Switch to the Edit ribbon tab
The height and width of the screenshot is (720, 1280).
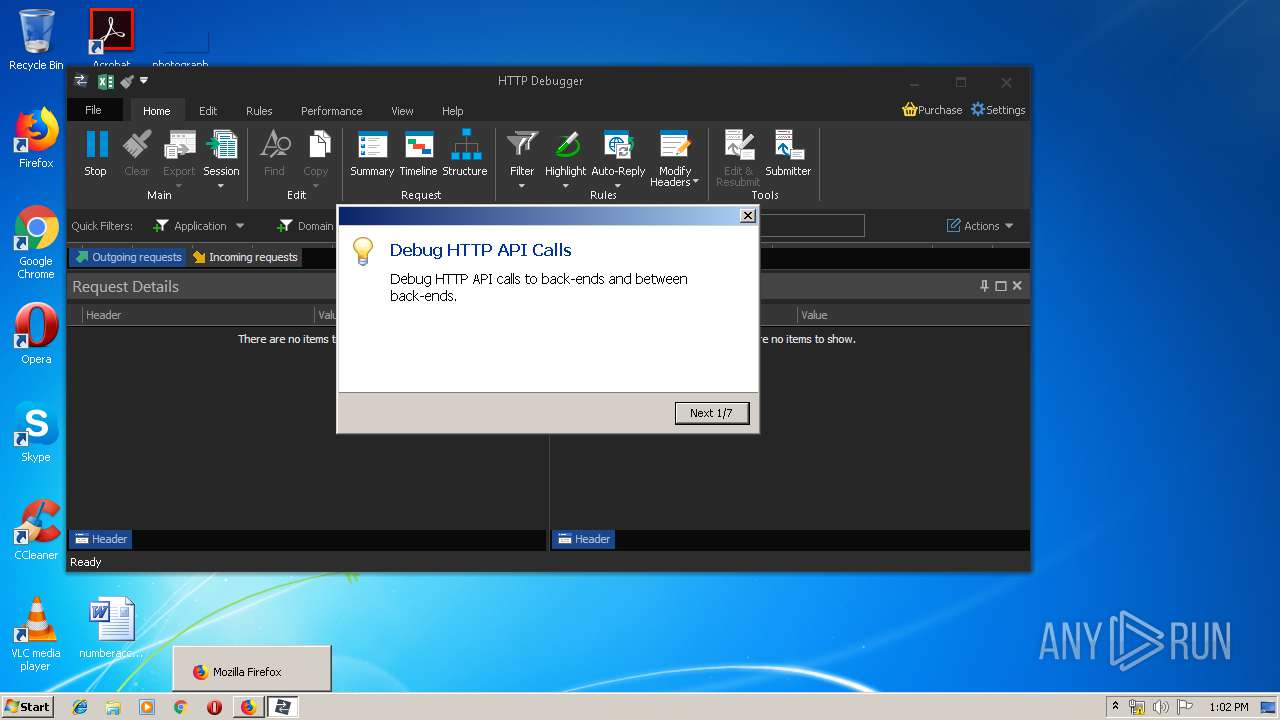click(208, 111)
